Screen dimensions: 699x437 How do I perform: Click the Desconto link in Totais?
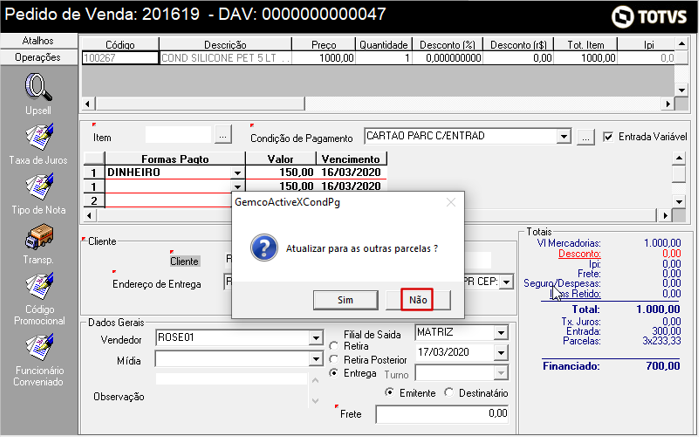coord(580,254)
